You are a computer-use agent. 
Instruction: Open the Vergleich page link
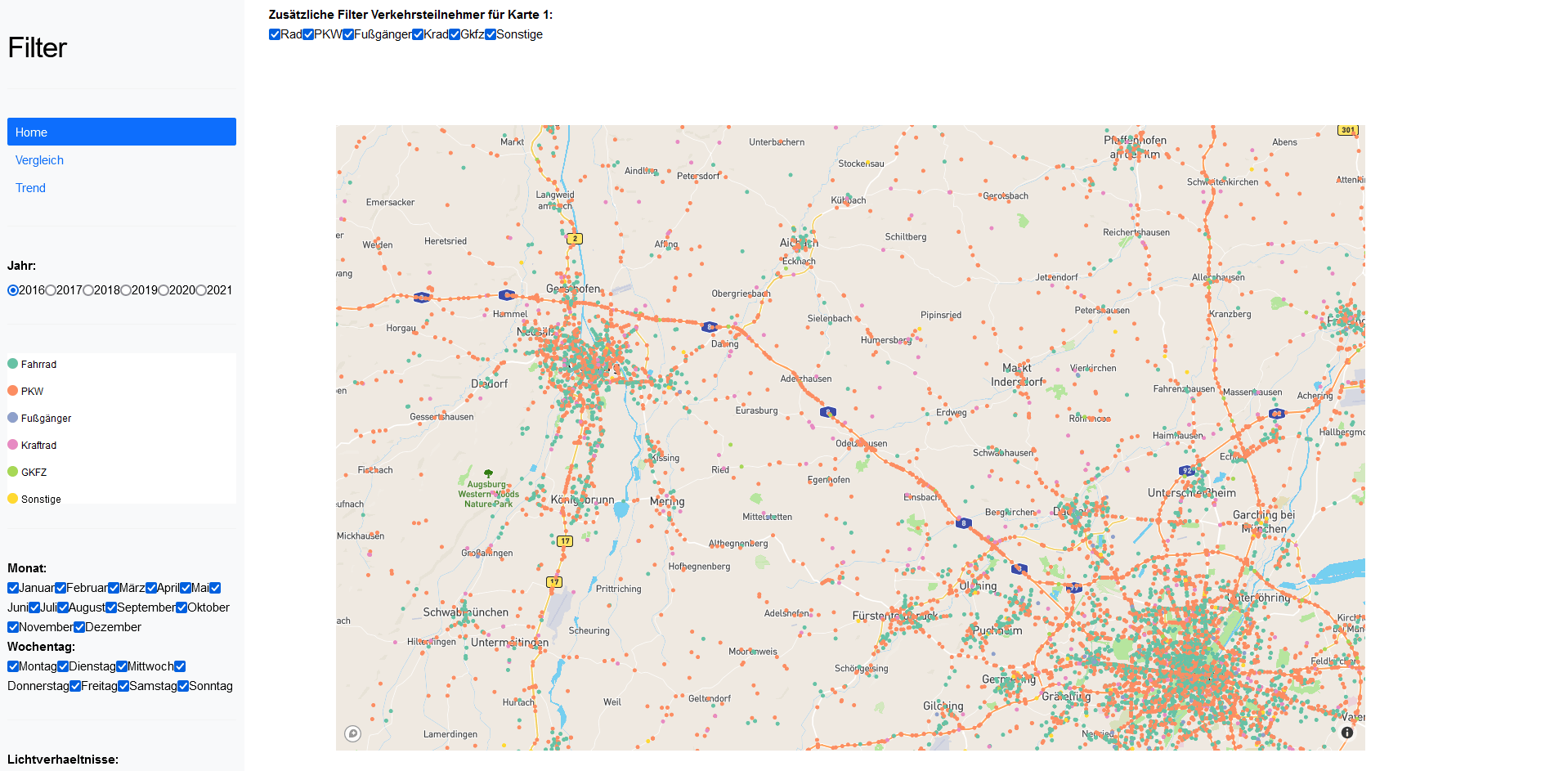39,160
